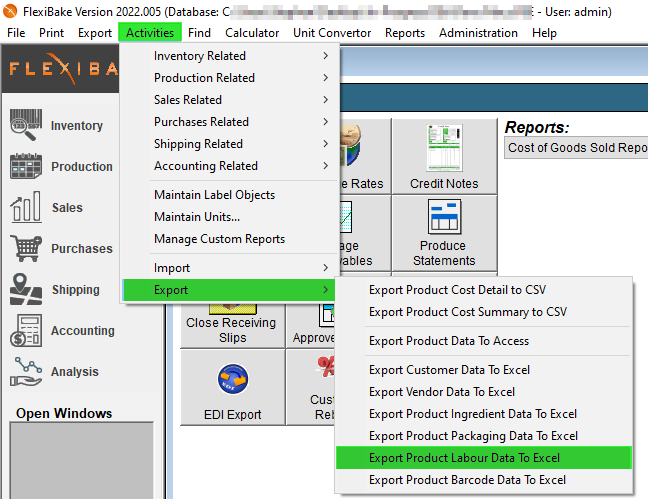Image resolution: width=648 pixels, height=499 pixels.
Task: Open the Produce Statements icon
Action: 444,217
